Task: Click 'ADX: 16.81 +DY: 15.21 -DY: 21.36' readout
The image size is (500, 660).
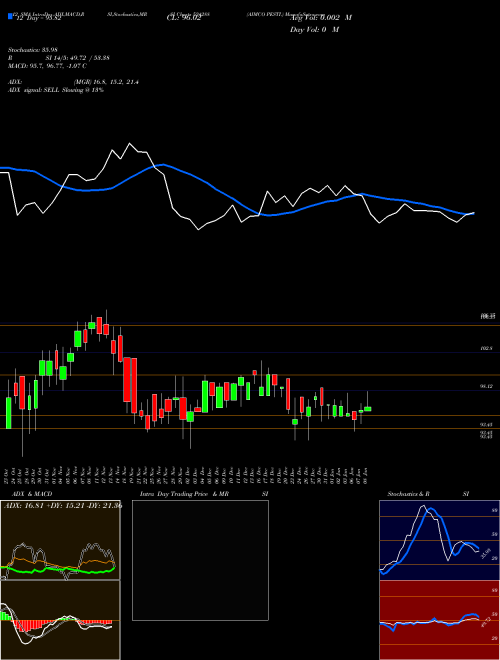Action: [63, 506]
